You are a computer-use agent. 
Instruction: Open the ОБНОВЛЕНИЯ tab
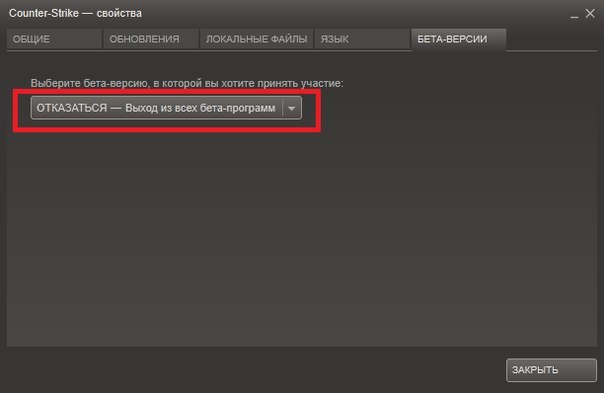click(151, 39)
